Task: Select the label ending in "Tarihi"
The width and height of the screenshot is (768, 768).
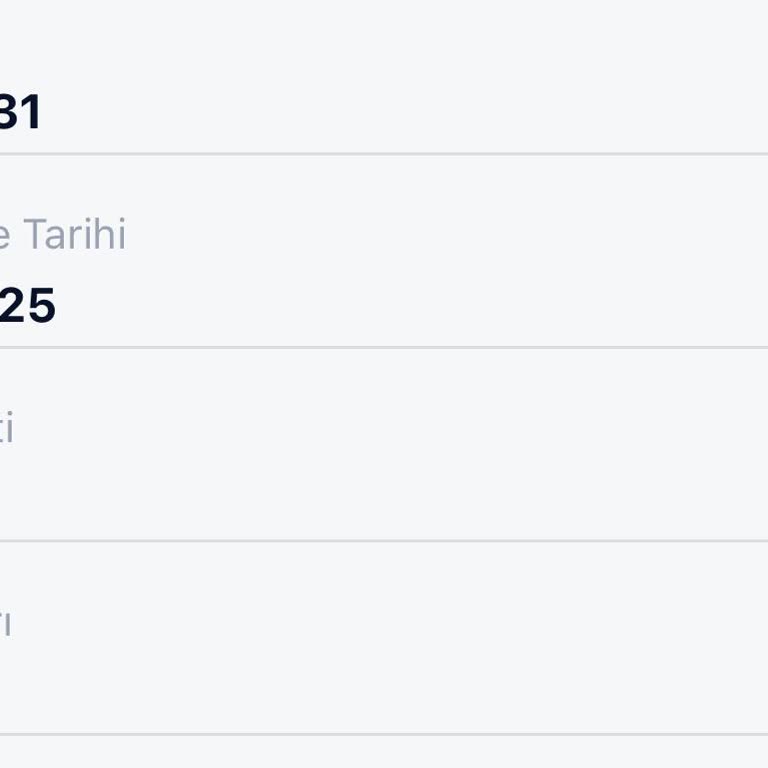Action: pos(65,234)
